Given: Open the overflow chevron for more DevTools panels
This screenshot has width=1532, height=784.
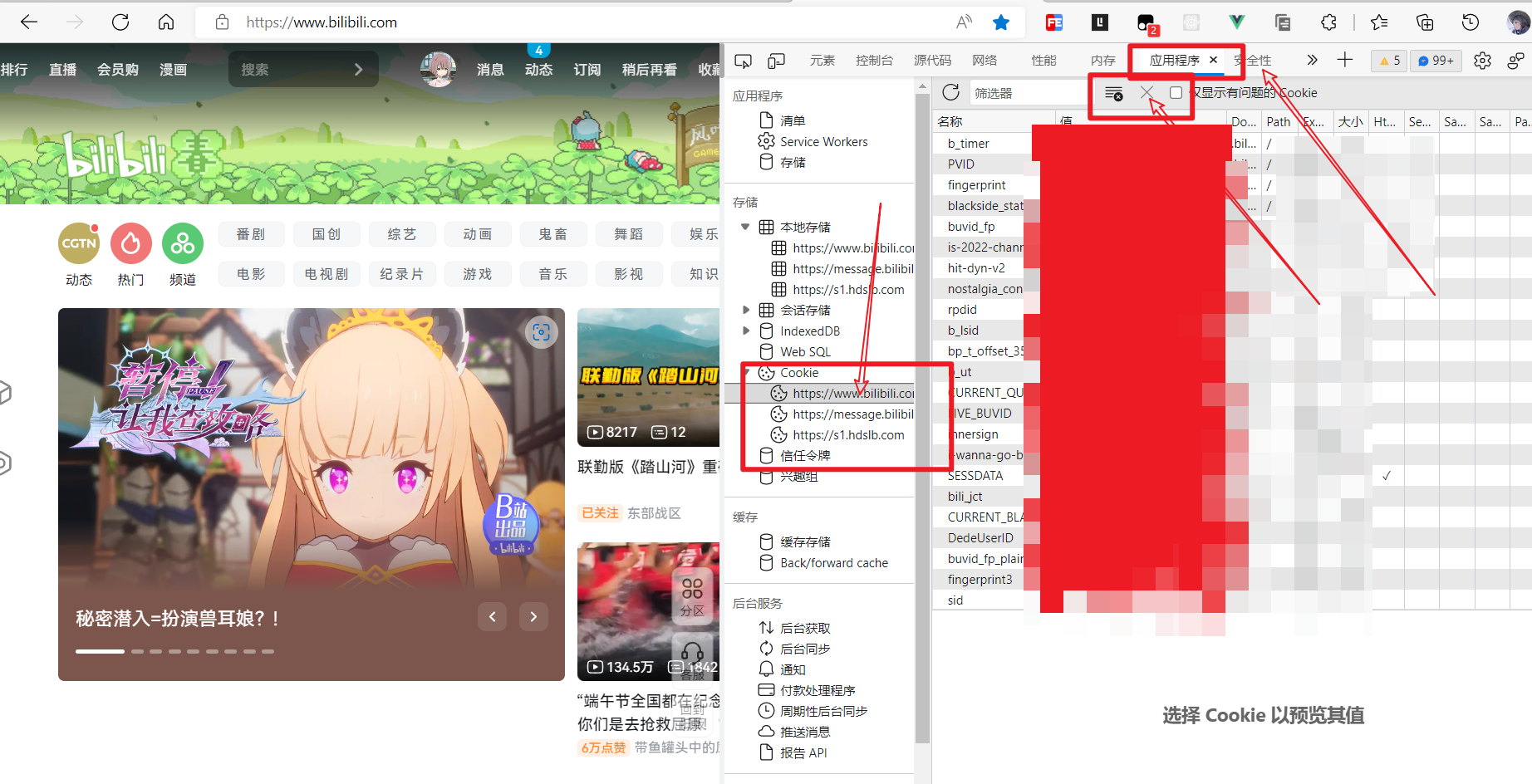Looking at the screenshot, I should tap(1311, 60).
